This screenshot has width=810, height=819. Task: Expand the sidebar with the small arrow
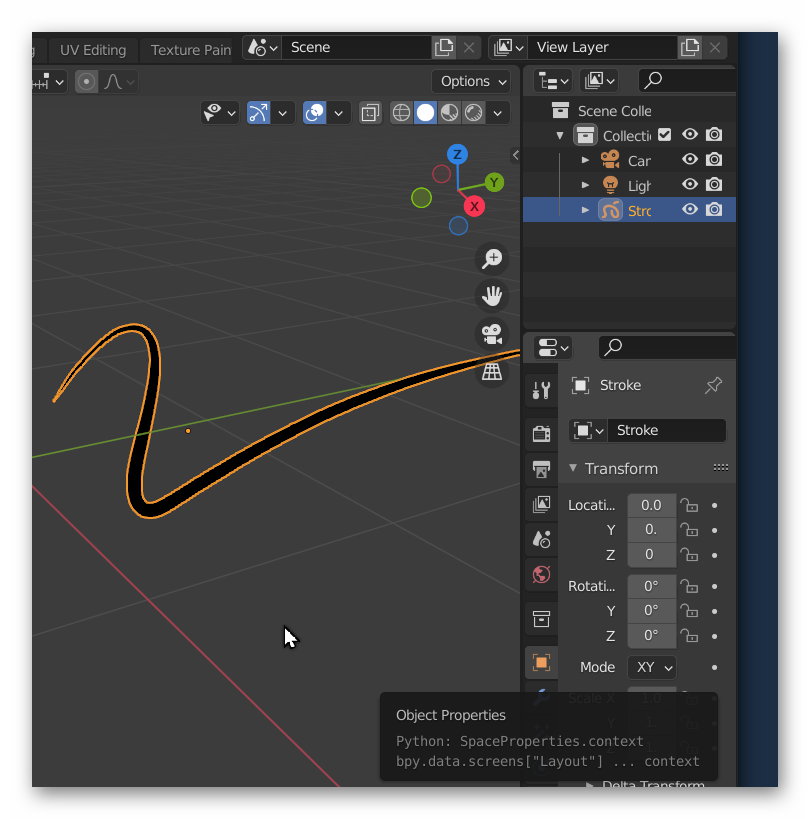pos(515,155)
